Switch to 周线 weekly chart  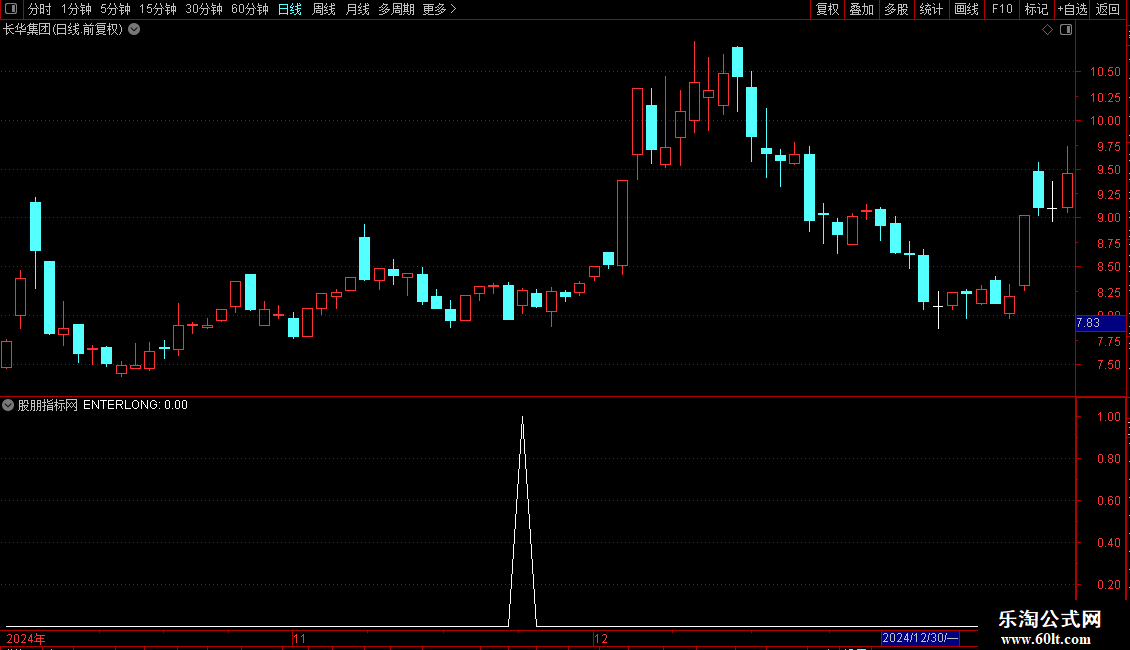[324, 9]
